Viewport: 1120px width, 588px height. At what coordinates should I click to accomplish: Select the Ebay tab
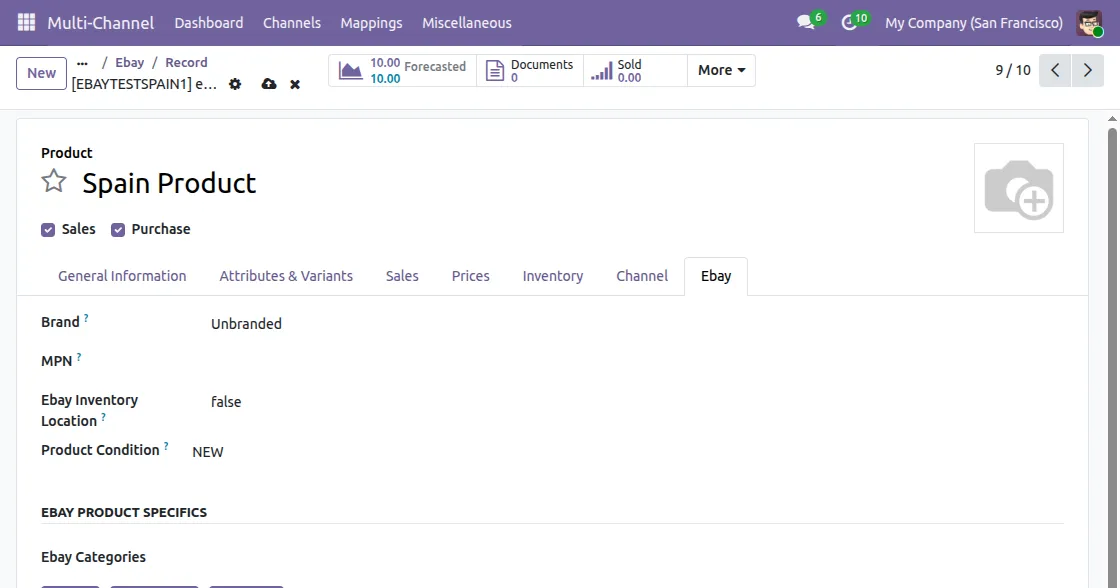(716, 276)
